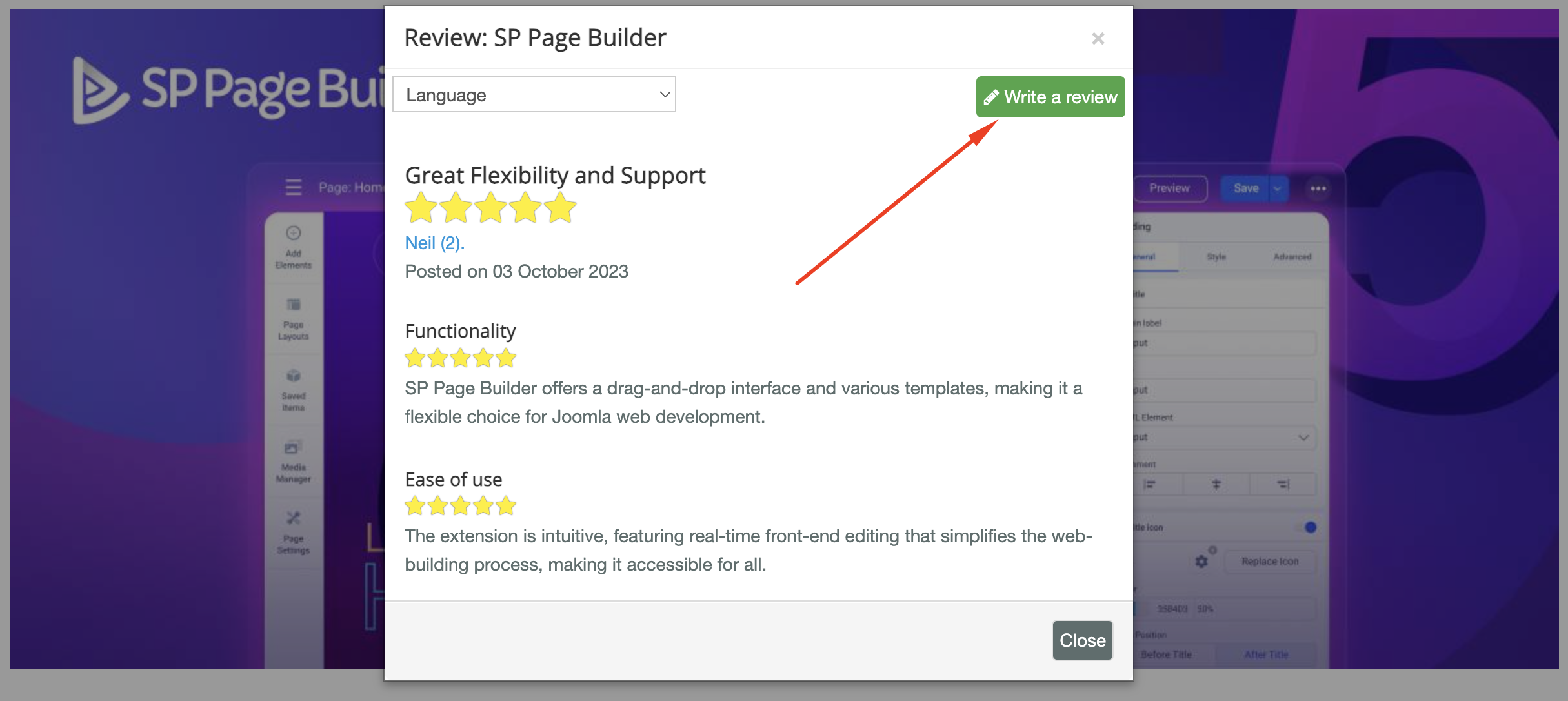Click the three-dots more options icon
This screenshot has width=1568, height=701.
coord(1318,188)
